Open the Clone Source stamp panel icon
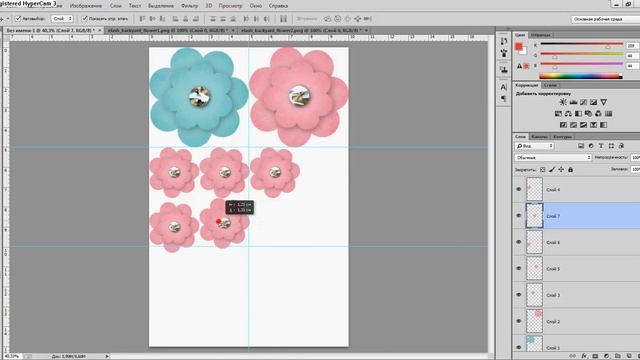Image resolution: width=640 pixels, height=360 pixels. point(504,70)
